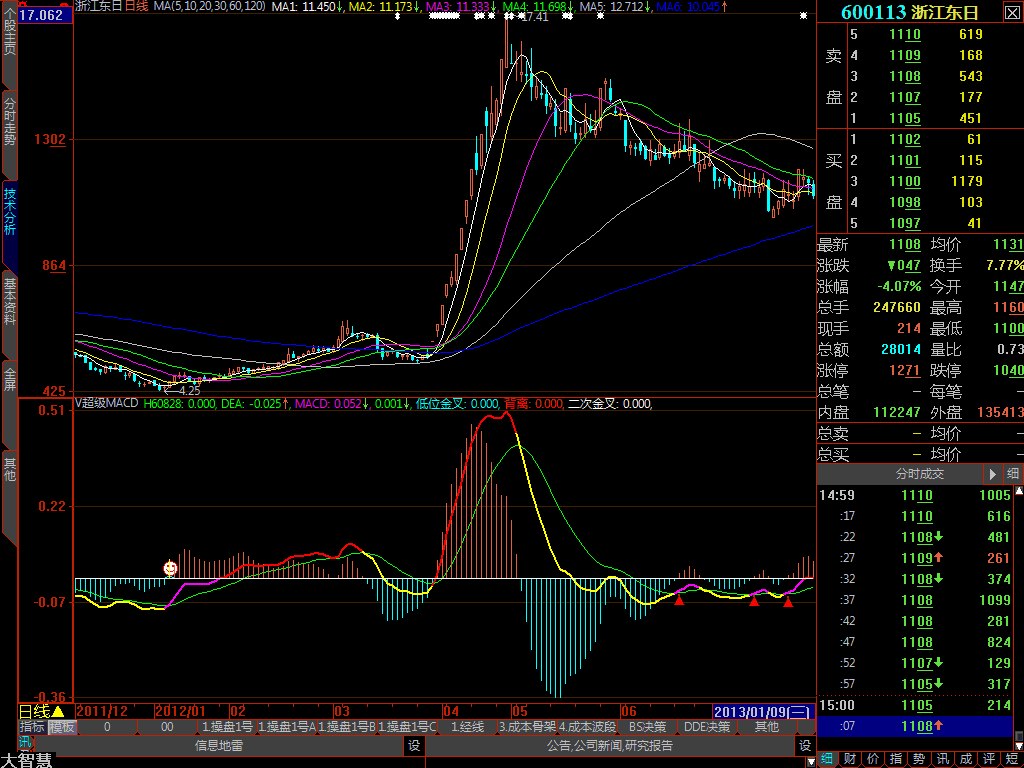Select the 财 tab in bottom-right panel
The height and width of the screenshot is (768, 1024).
(x=850, y=759)
